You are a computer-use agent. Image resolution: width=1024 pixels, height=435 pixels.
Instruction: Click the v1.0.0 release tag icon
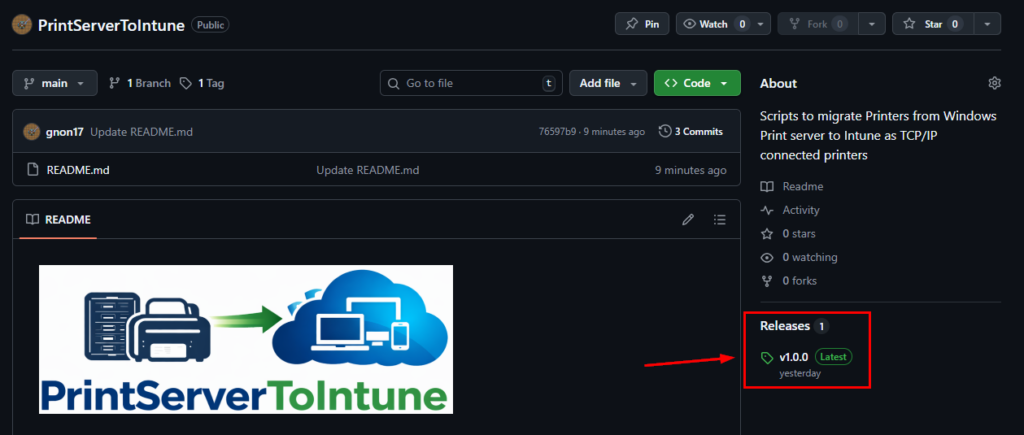coord(767,357)
